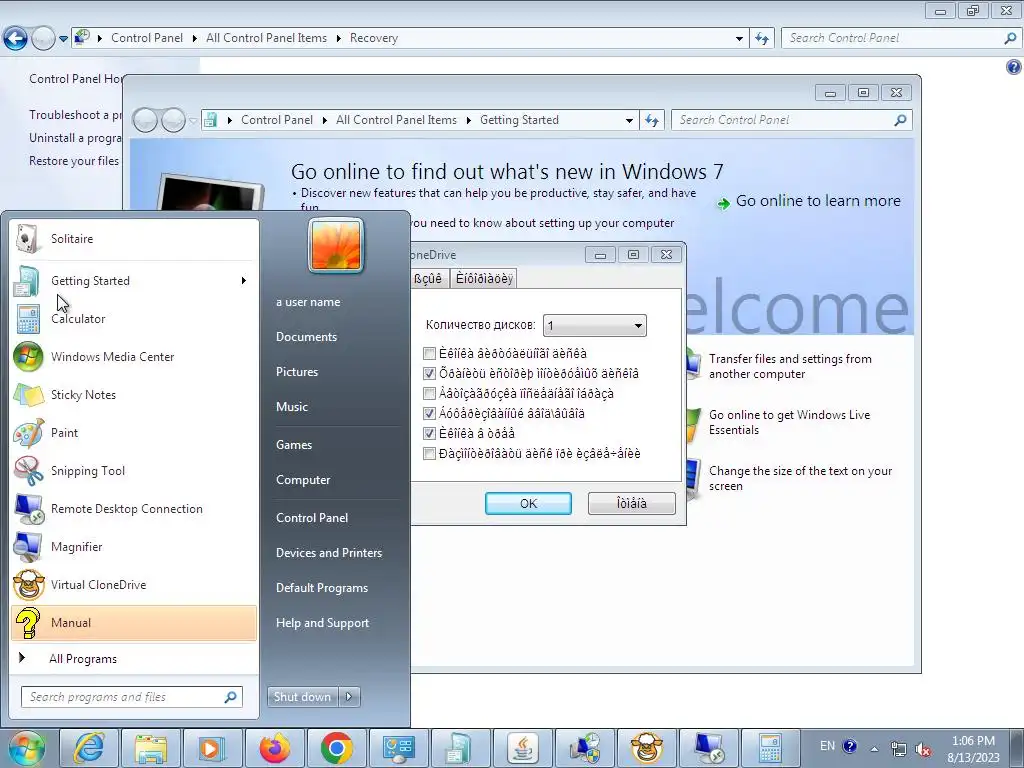
Task: Open the Snipping Tool entry
Action: pos(134,471)
